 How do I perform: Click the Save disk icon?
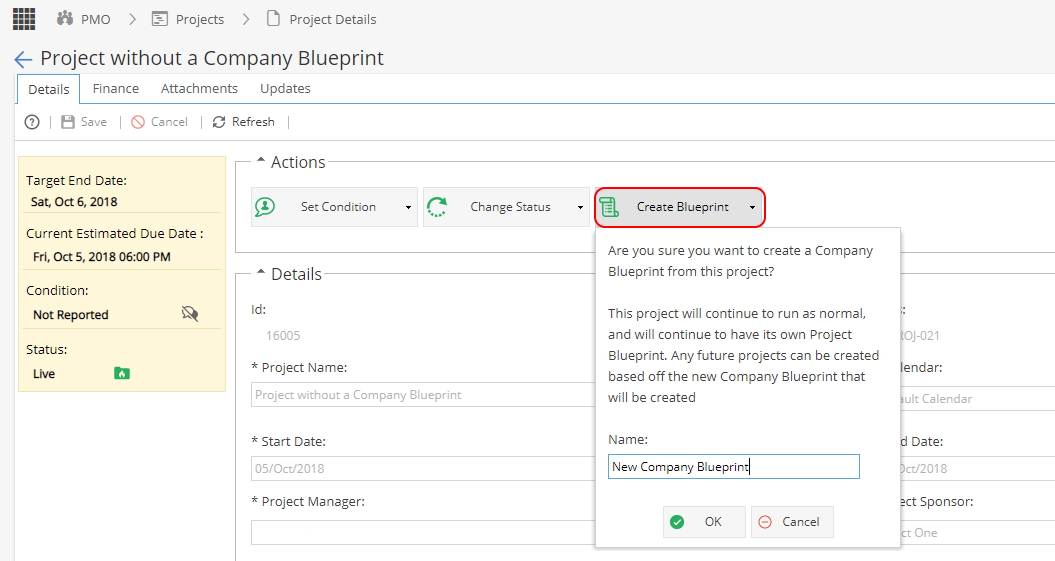coord(68,122)
